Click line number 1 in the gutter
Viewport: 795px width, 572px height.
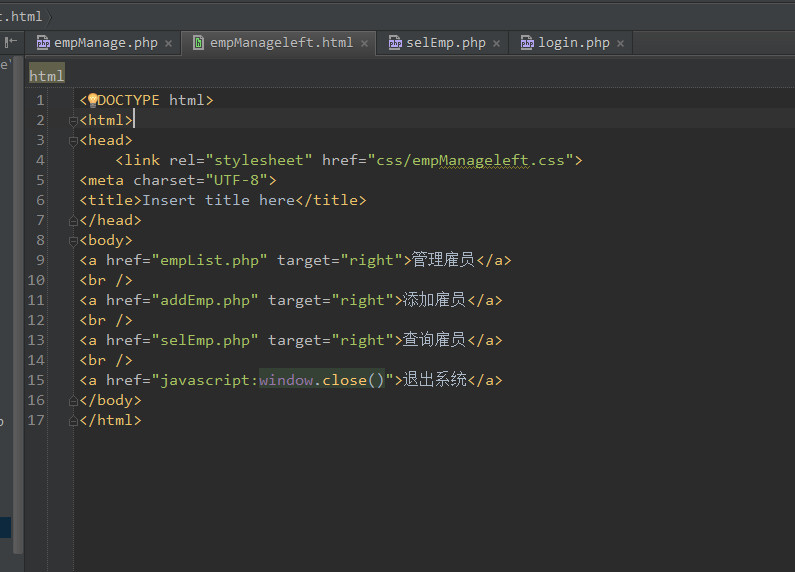(x=40, y=100)
